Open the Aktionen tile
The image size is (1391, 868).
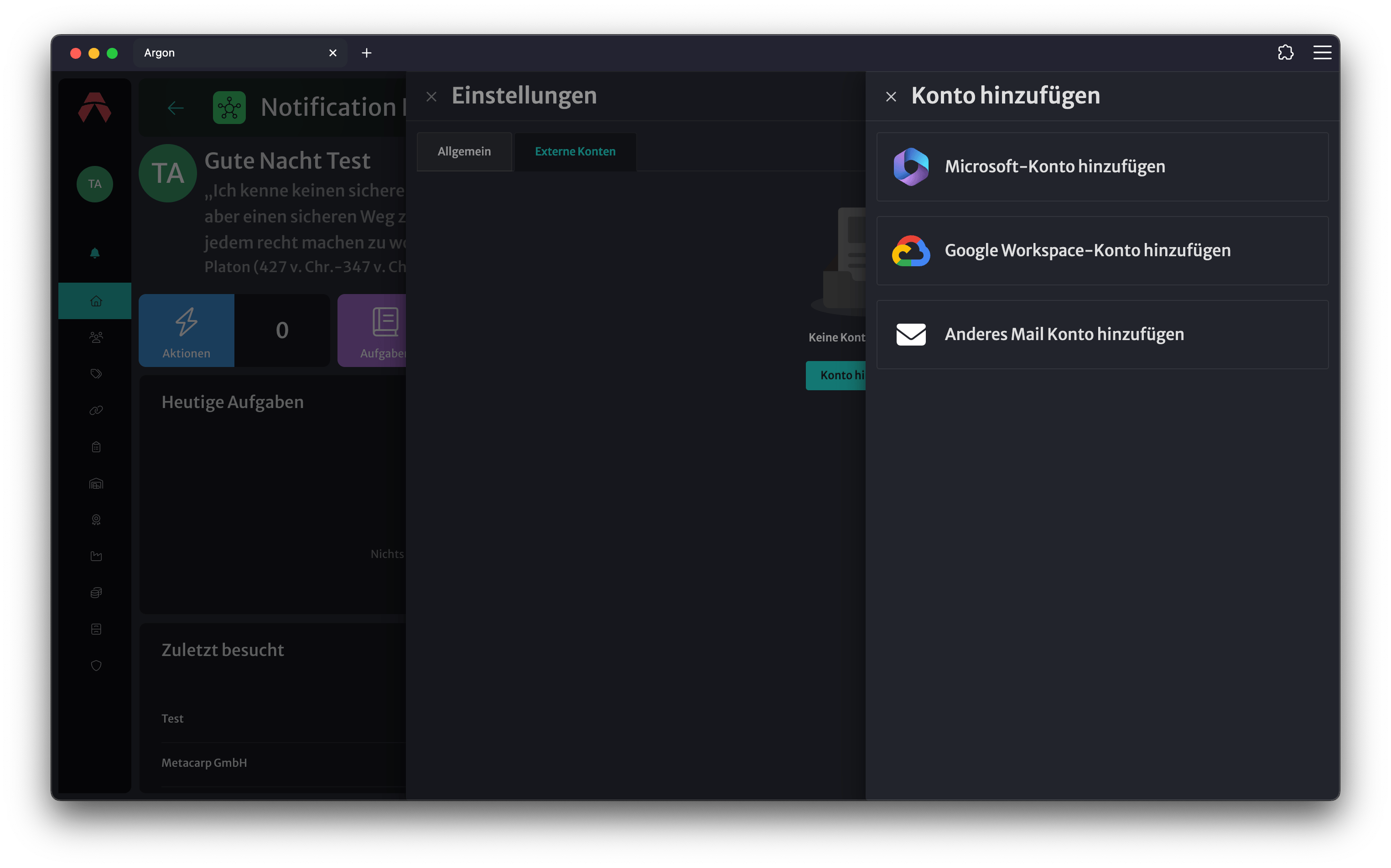pos(186,330)
